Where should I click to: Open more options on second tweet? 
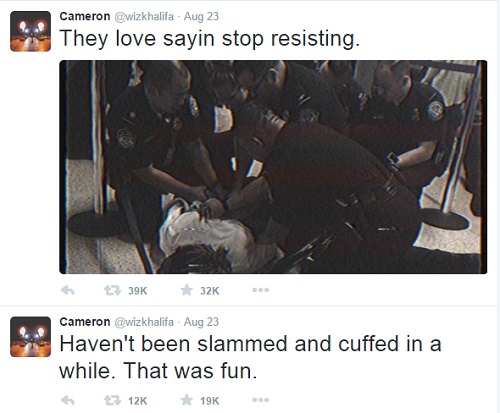click(x=261, y=400)
